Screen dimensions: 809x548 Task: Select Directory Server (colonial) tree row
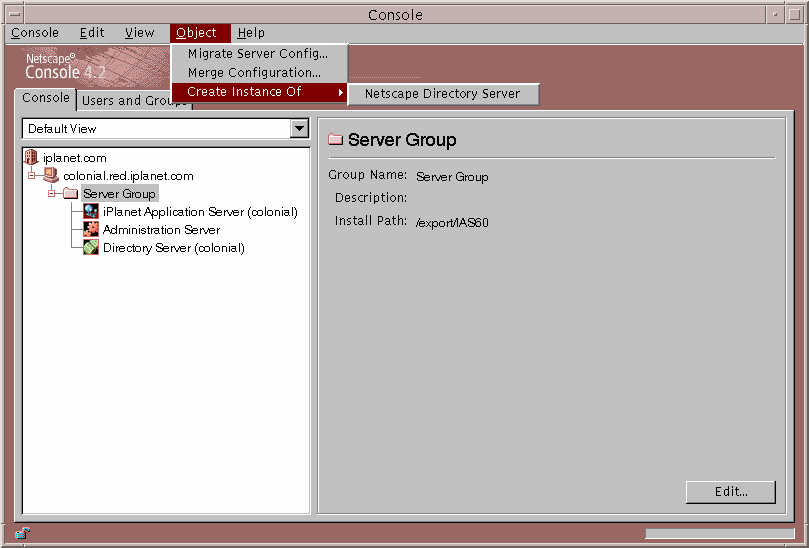coord(174,248)
